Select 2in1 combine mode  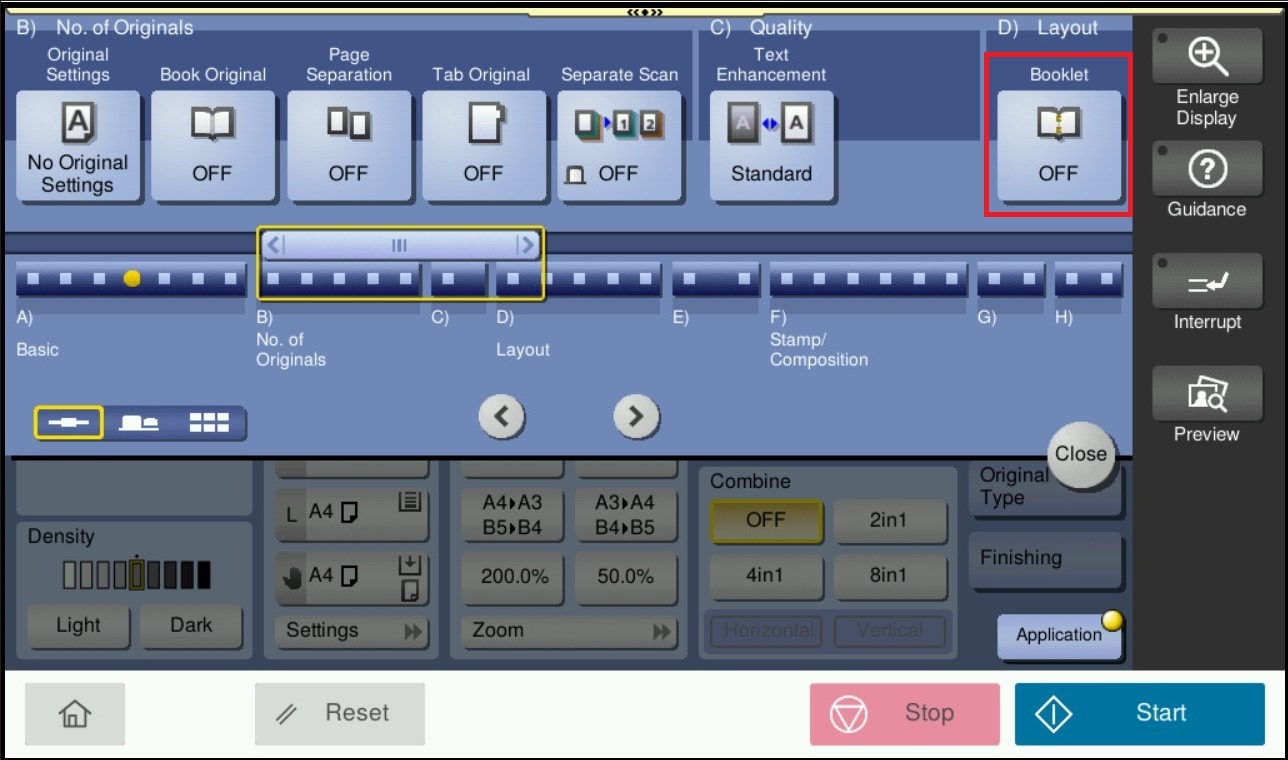(891, 519)
